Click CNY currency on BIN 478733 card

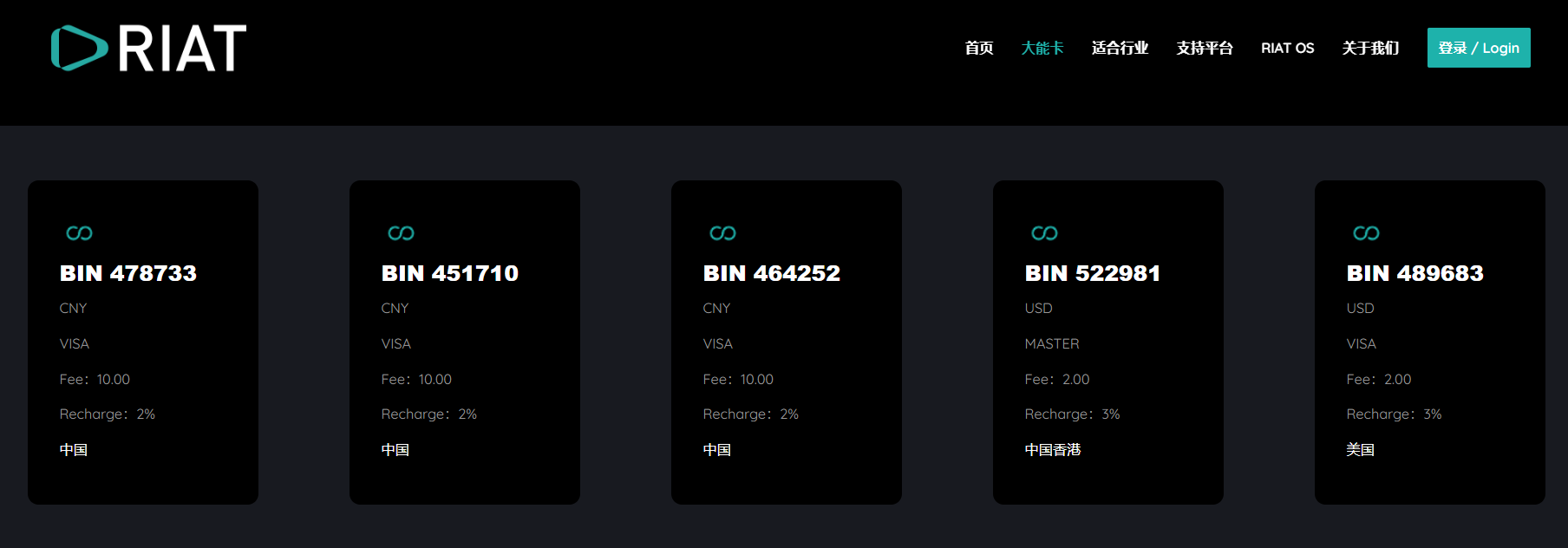74,309
